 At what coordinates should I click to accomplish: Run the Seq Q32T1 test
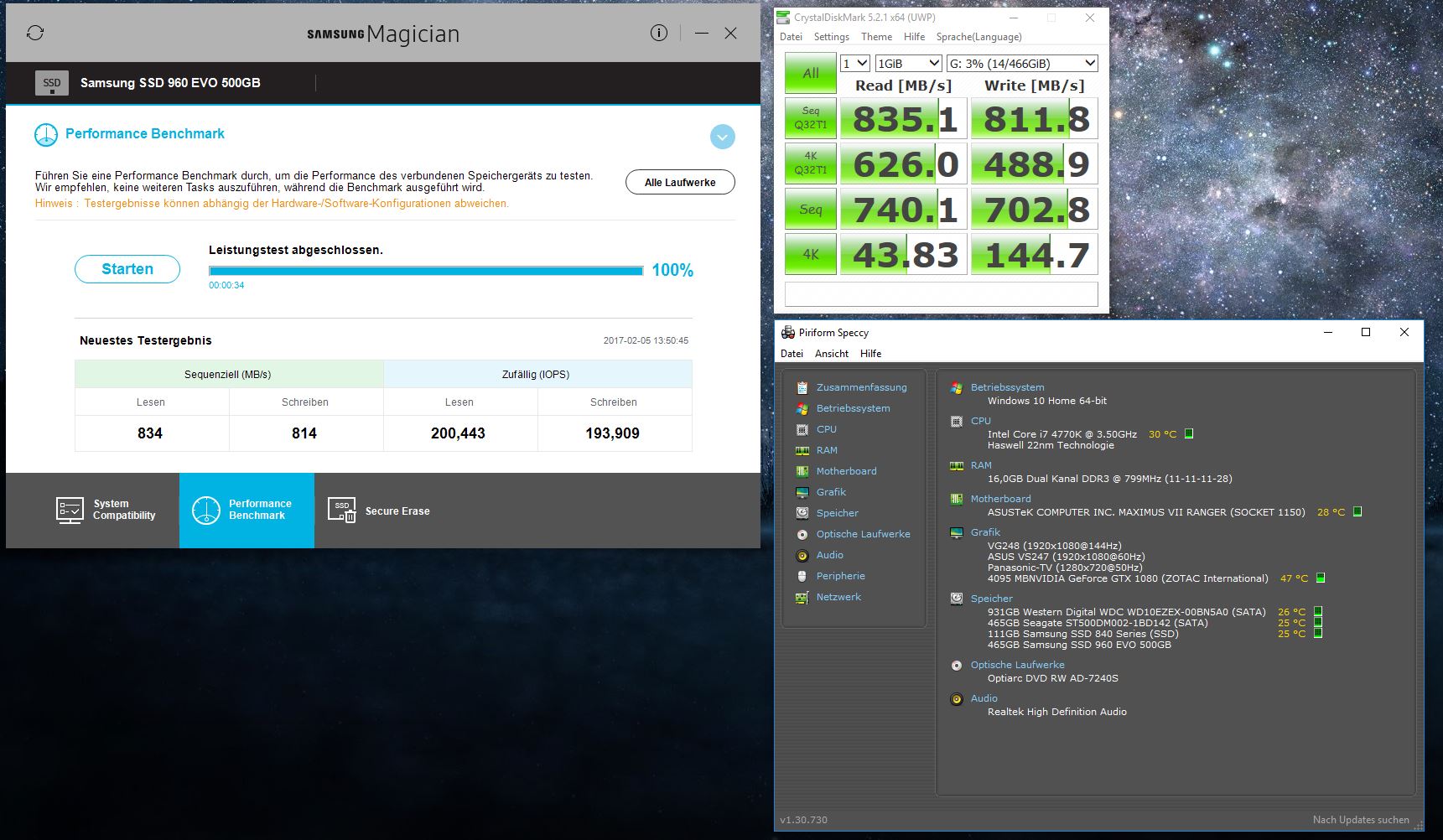[x=811, y=118]
